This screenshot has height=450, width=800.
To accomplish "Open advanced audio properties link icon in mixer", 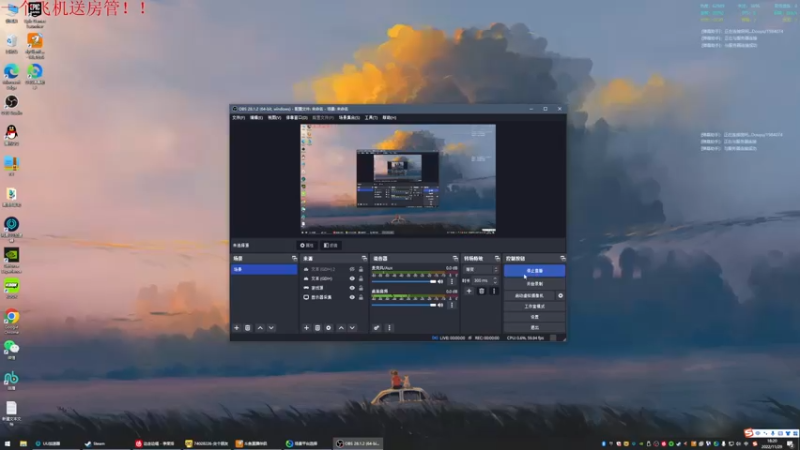I will [x=377, y=328].
